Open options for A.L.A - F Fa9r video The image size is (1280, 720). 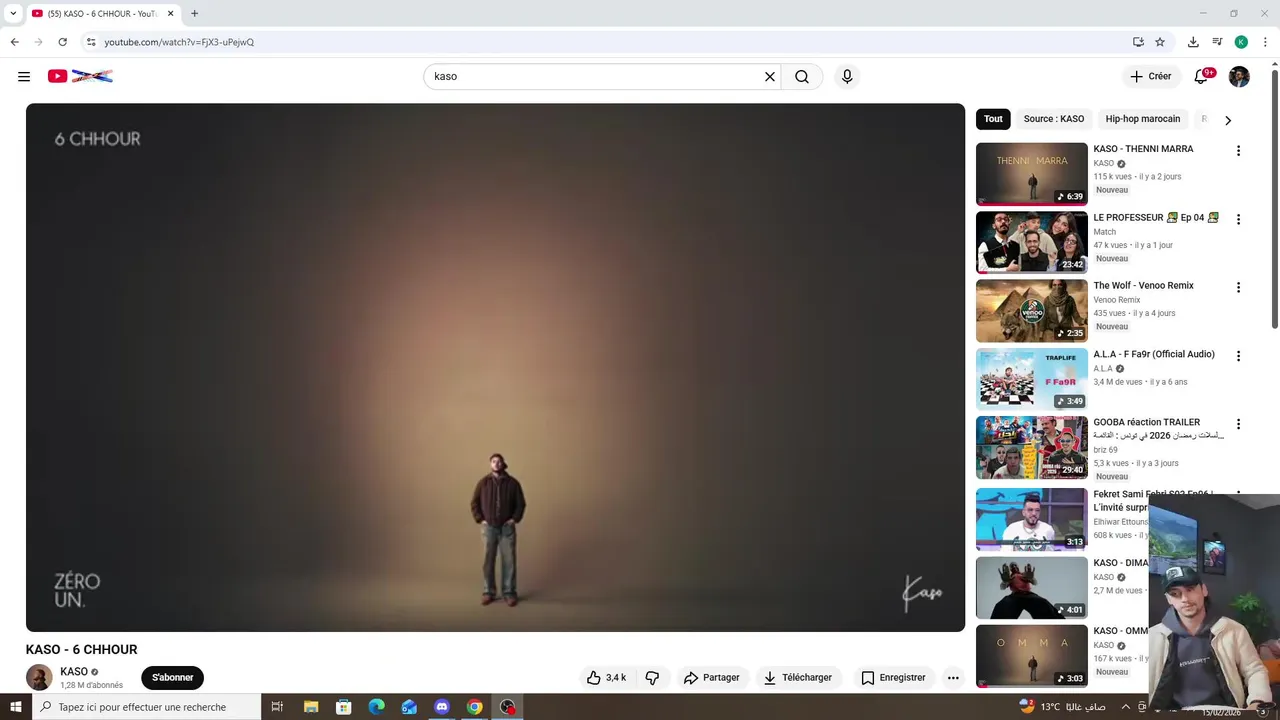[x=1238, y=356]
